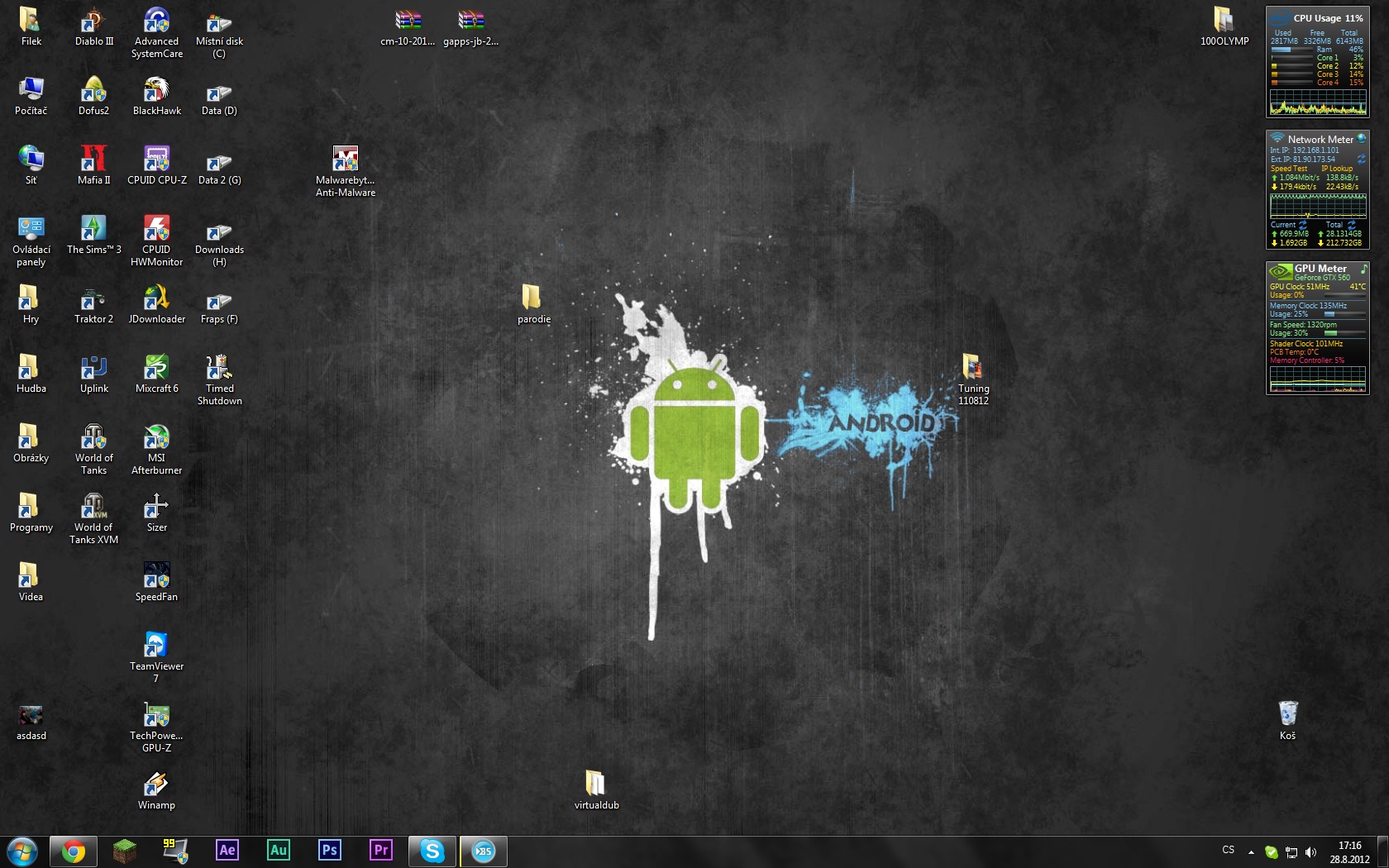
Task: Launch Winamp from the desktop
Action: [x=157, y=790]
